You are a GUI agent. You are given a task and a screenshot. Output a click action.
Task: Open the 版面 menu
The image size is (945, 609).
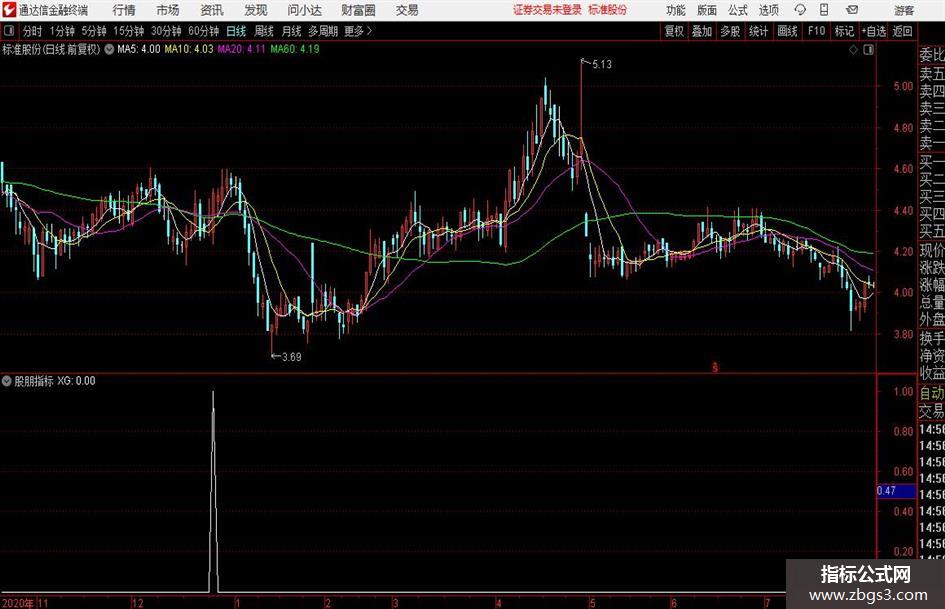(x=706, y=10)
